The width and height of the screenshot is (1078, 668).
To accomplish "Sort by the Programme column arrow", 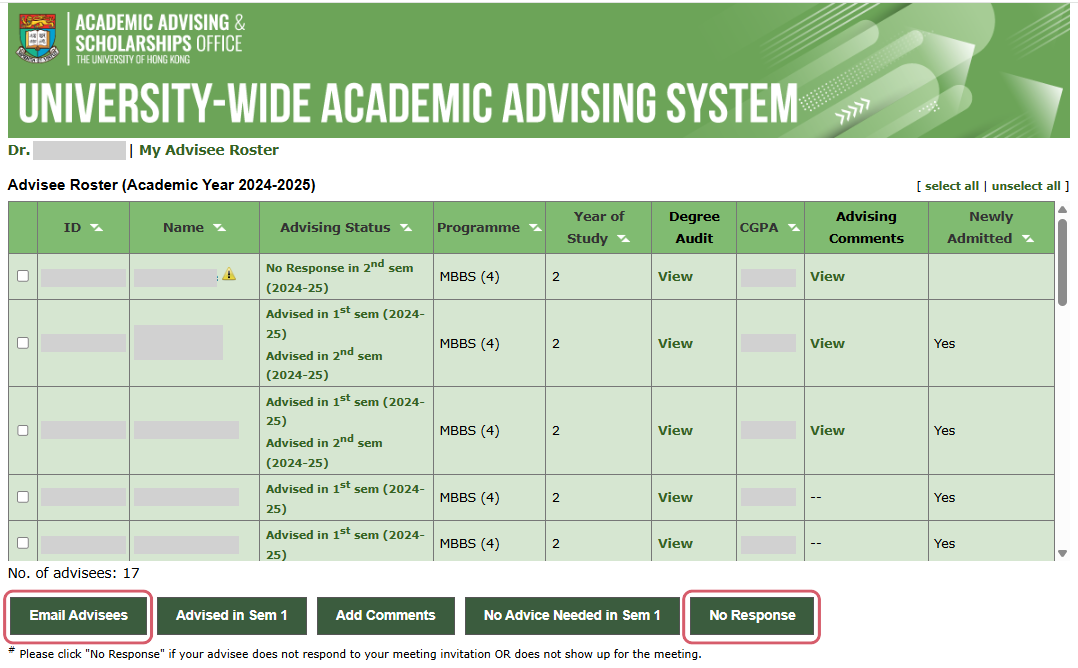I will coord(535,228).
